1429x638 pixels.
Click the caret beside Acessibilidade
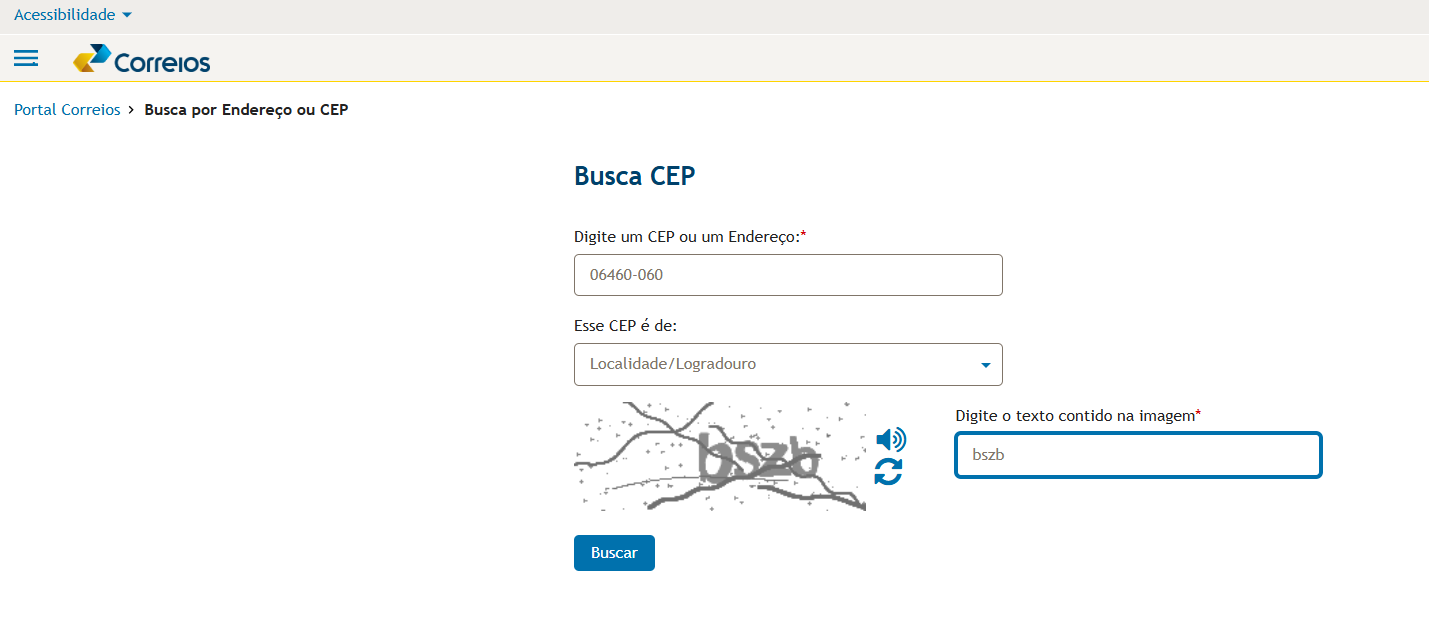[x=126, y=16]
